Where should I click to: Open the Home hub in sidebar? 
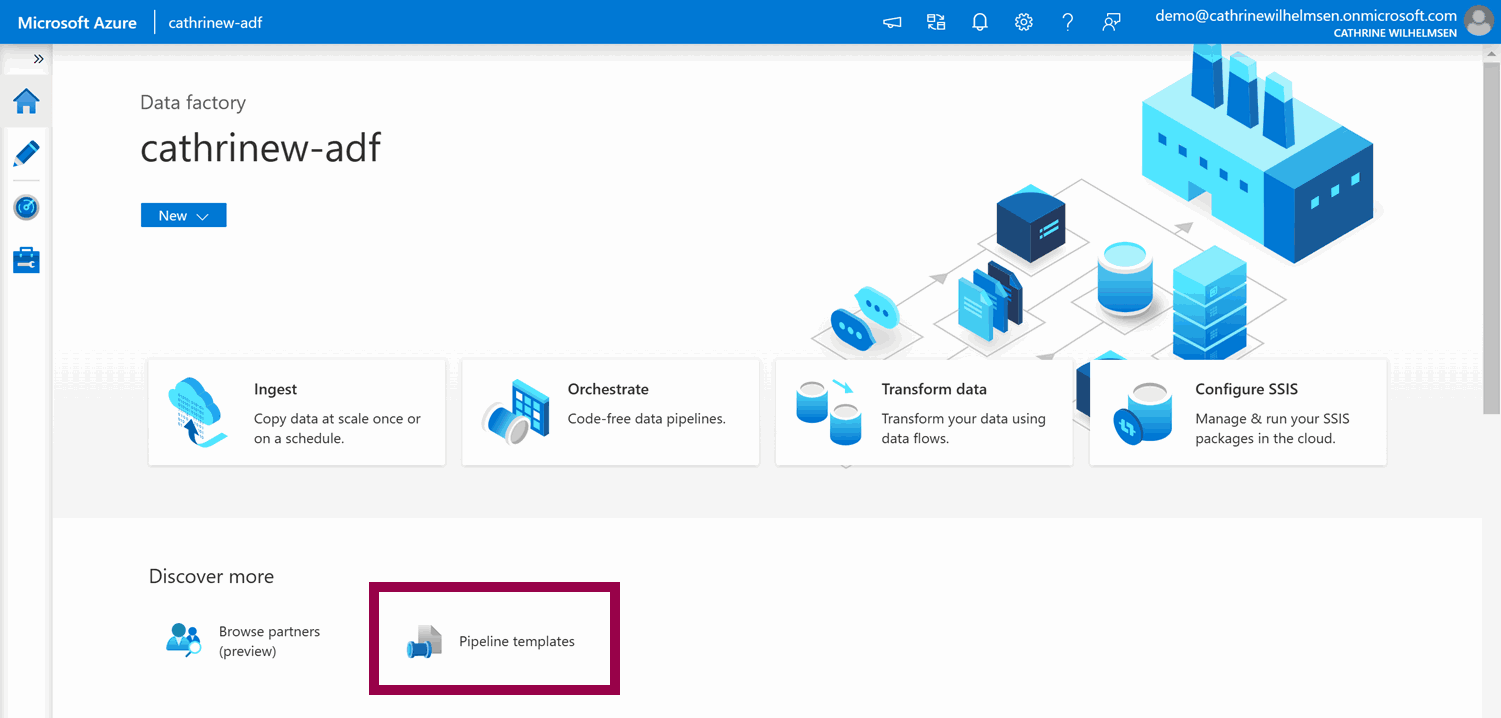[26, 101]
